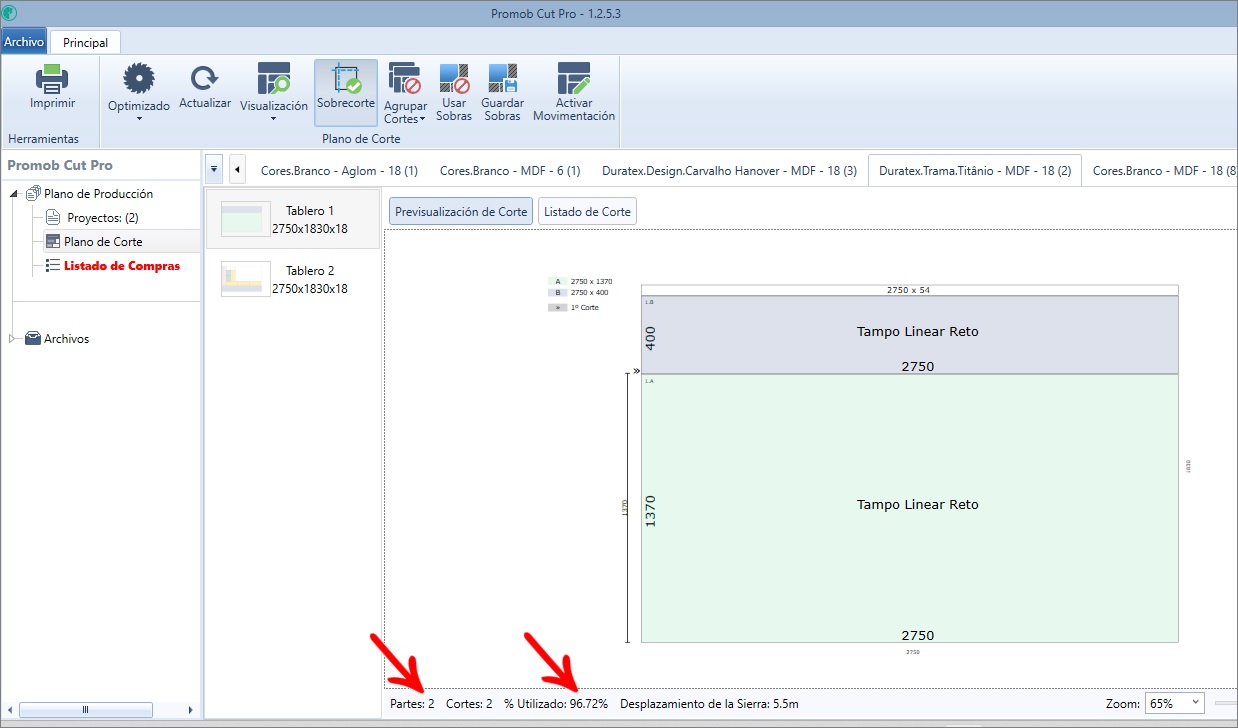Collapse the Plano de Producción tree node
Viewport: 1238px width, 728px height.
coord(14,194)
